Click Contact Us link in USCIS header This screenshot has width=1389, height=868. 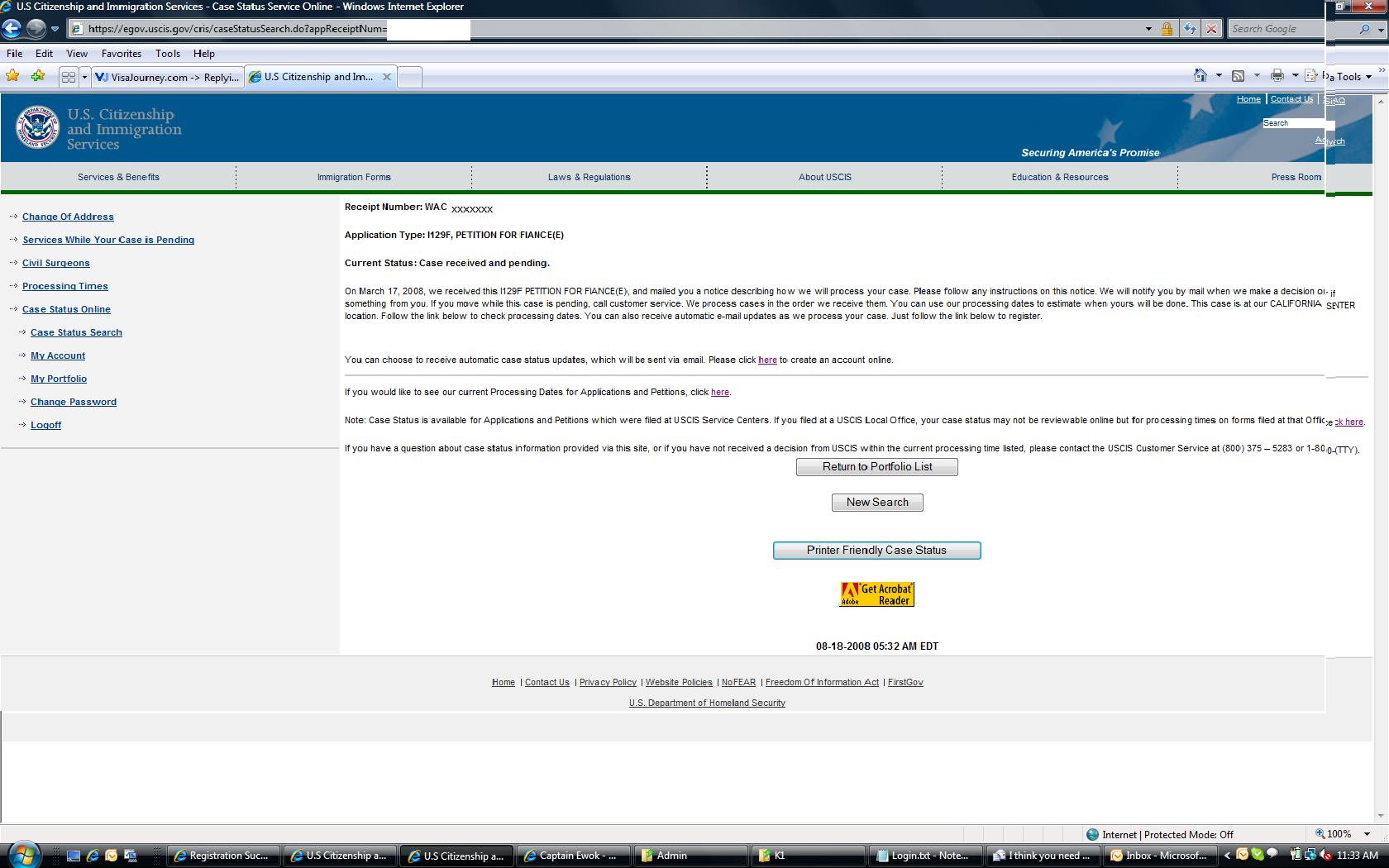click(x=1291, y=99)
